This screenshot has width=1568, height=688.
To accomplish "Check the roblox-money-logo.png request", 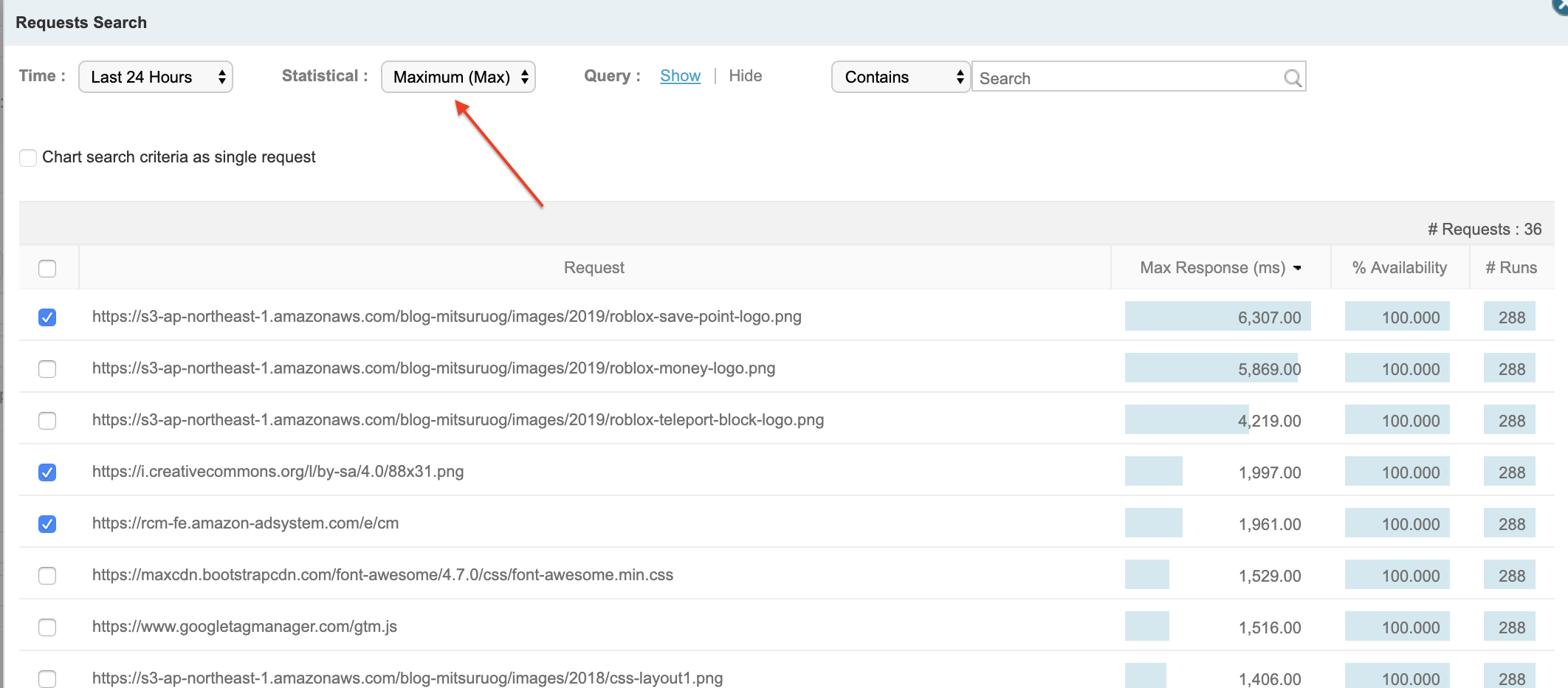I will [47, 369].
